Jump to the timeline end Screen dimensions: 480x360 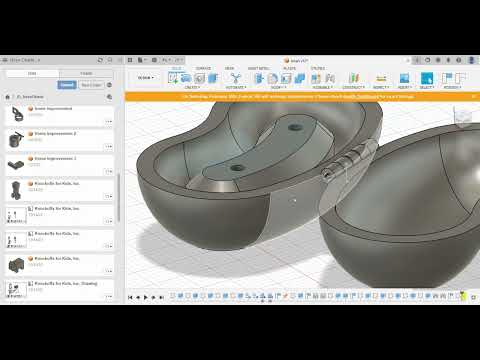tap(161, 297)
